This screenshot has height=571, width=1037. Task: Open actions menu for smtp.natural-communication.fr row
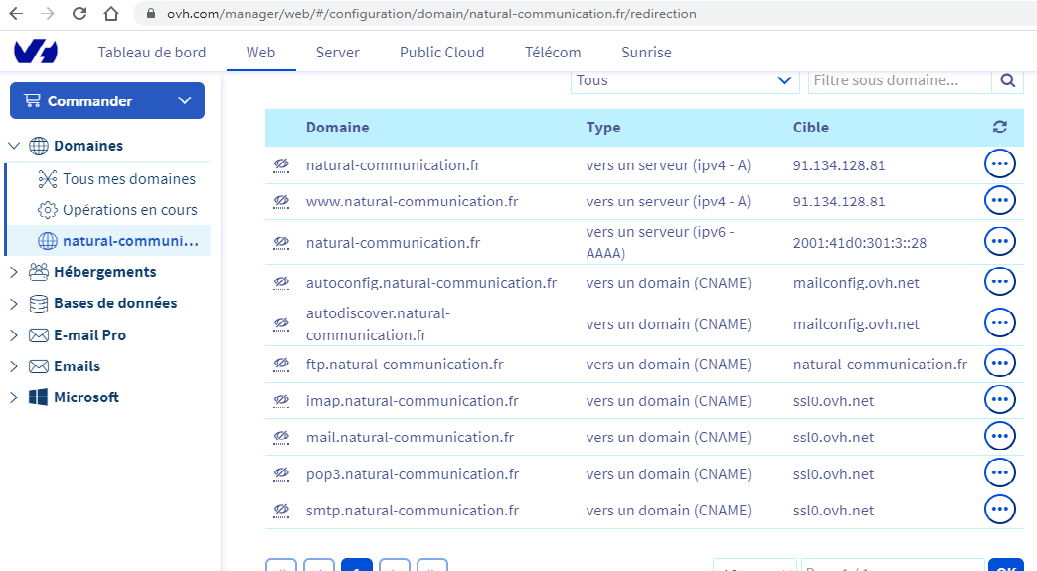point(999,510)
